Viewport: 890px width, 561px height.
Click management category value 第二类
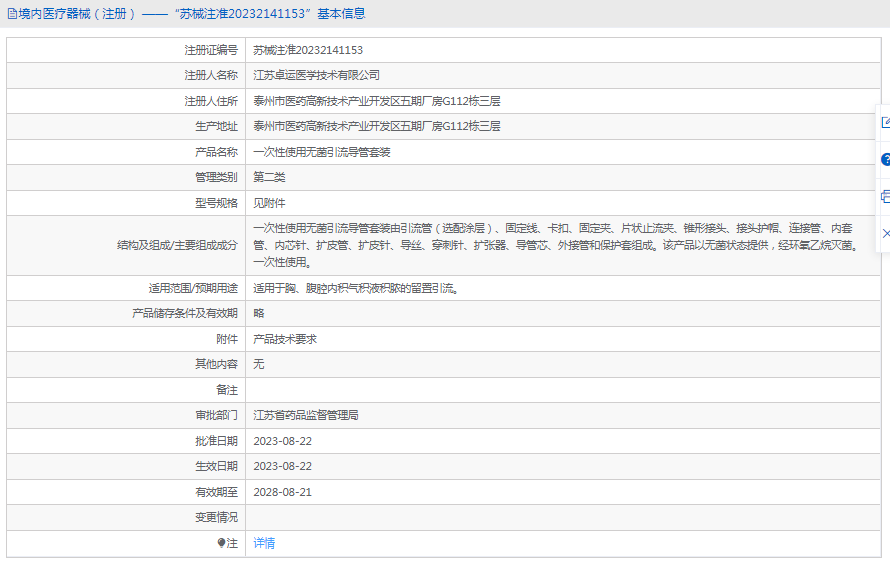(269, 177)
